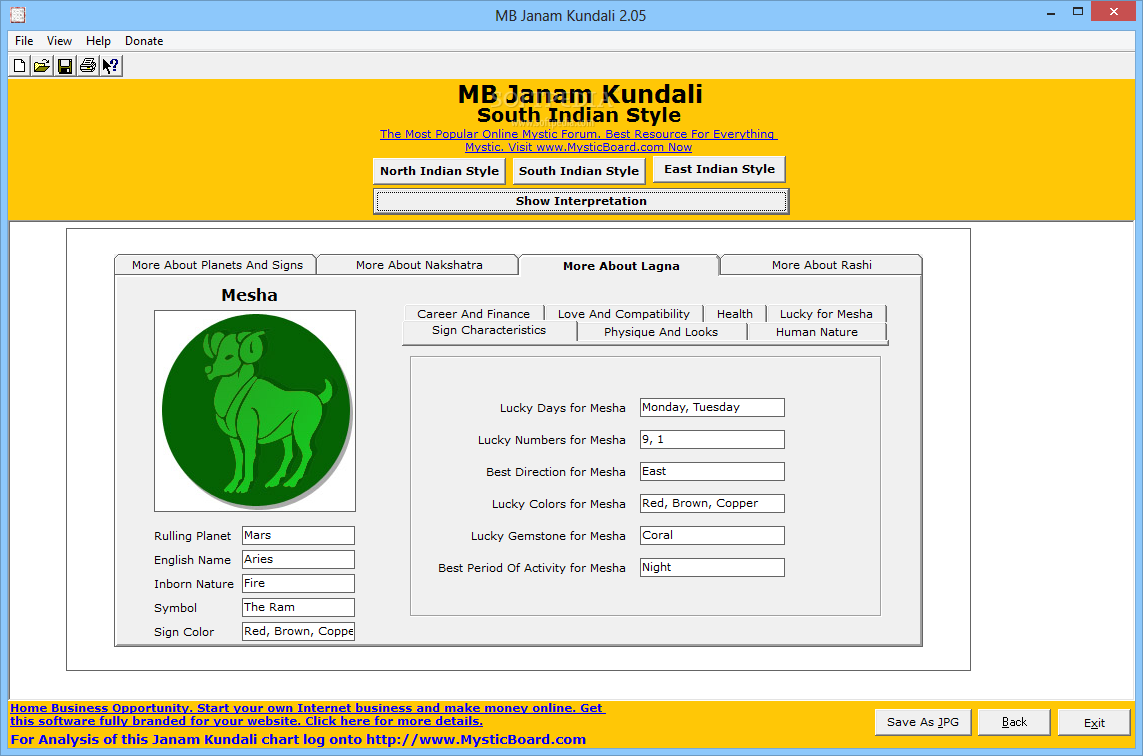Screen dimensions: 1143x756
Task: Click the Mesha ram sign image
Action: click(x=255, y=410)
